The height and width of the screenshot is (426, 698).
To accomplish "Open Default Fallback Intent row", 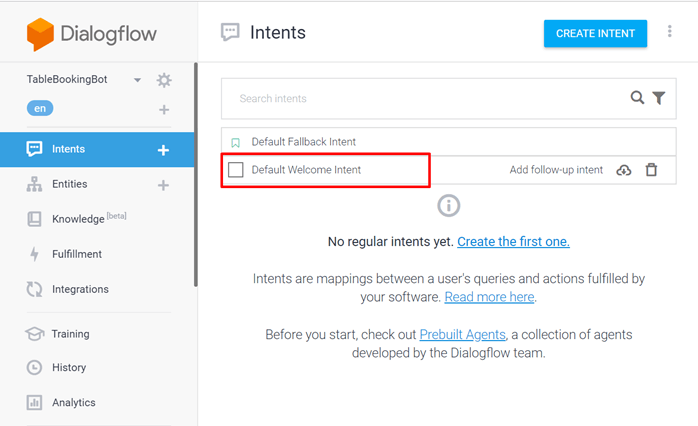I will 449,142.
